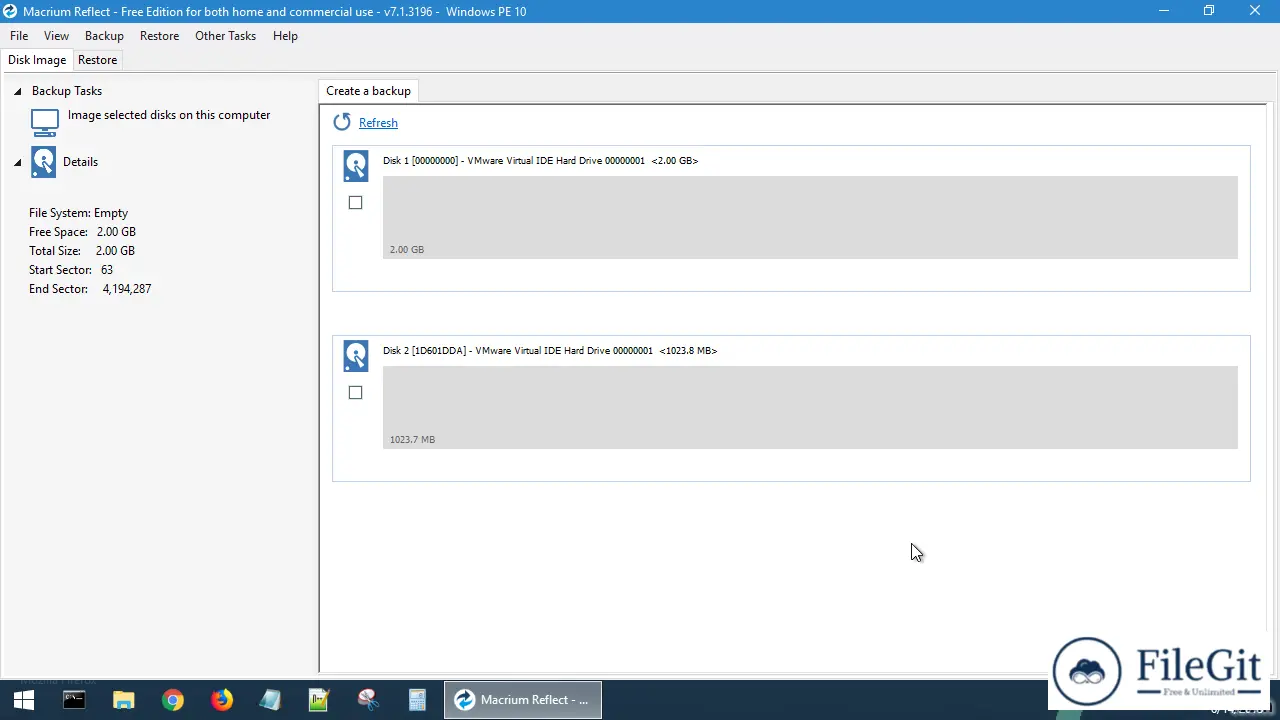Click the Disk 2 hard drive icon

tap(356, 356)
